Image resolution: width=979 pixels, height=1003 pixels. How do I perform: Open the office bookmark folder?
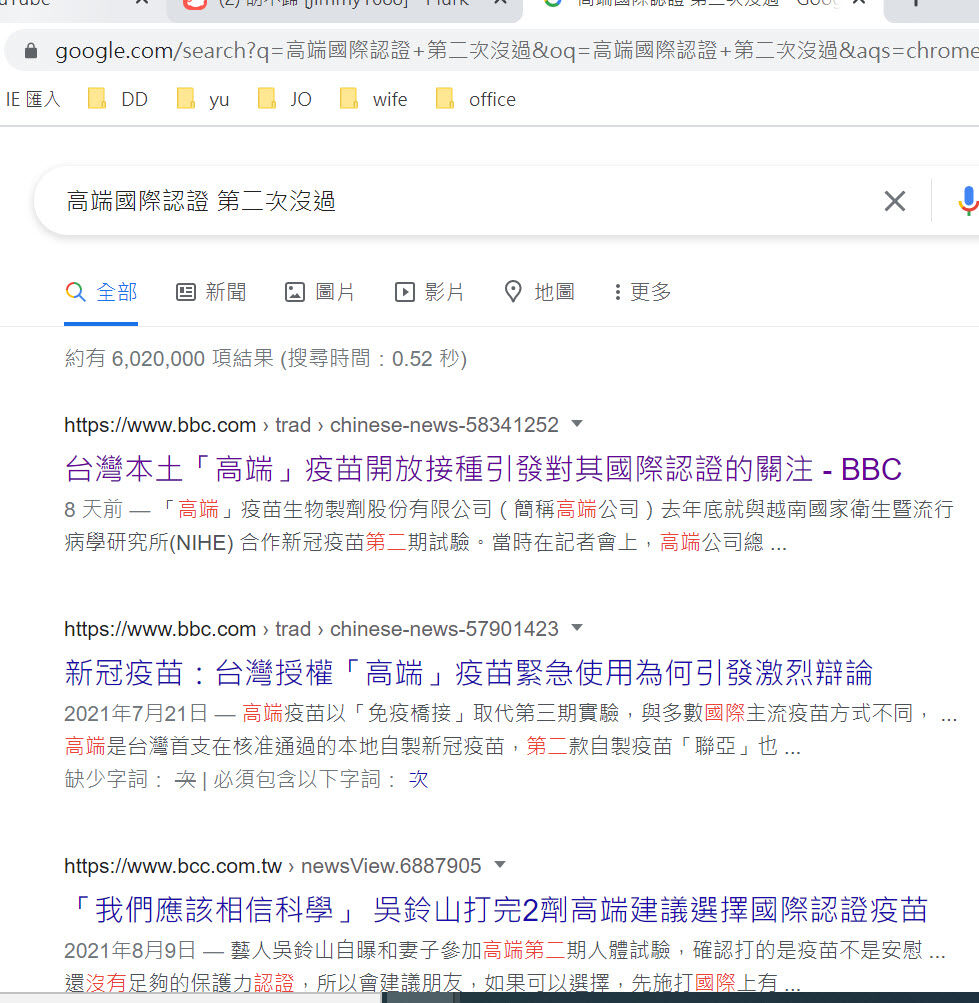[x=475, y=99]
